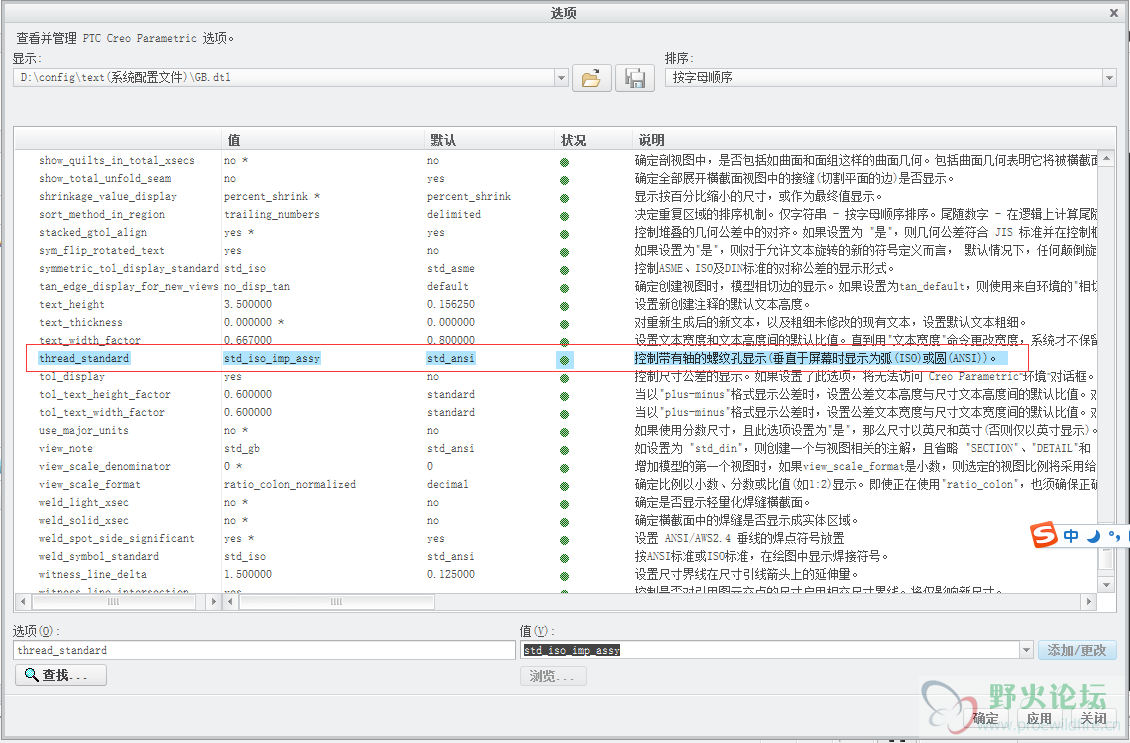Viewport: 1130px width, 743px height.
Task: Click the Close button at bottom
Action: coord(1093,718)
